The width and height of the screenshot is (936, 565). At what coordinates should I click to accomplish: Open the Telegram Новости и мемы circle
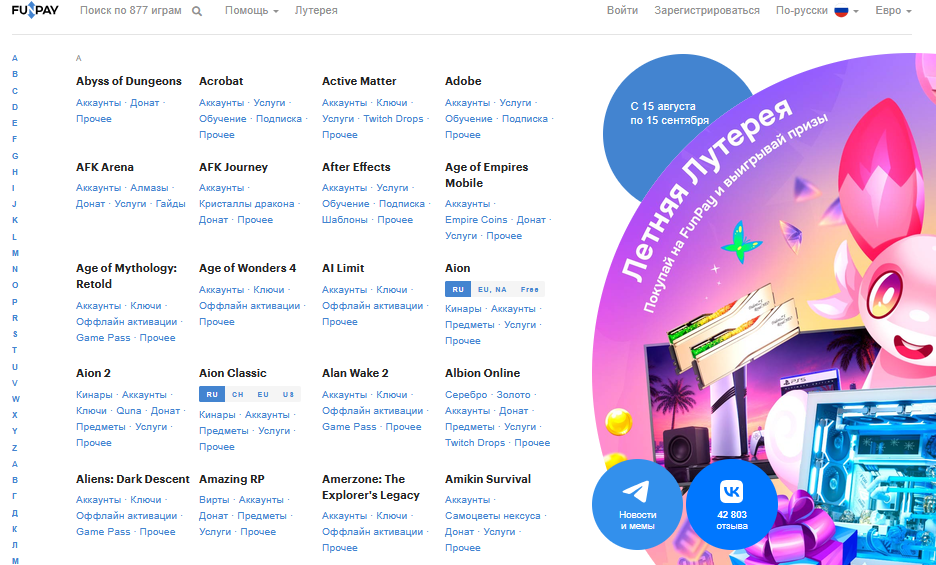pos(637,504)
